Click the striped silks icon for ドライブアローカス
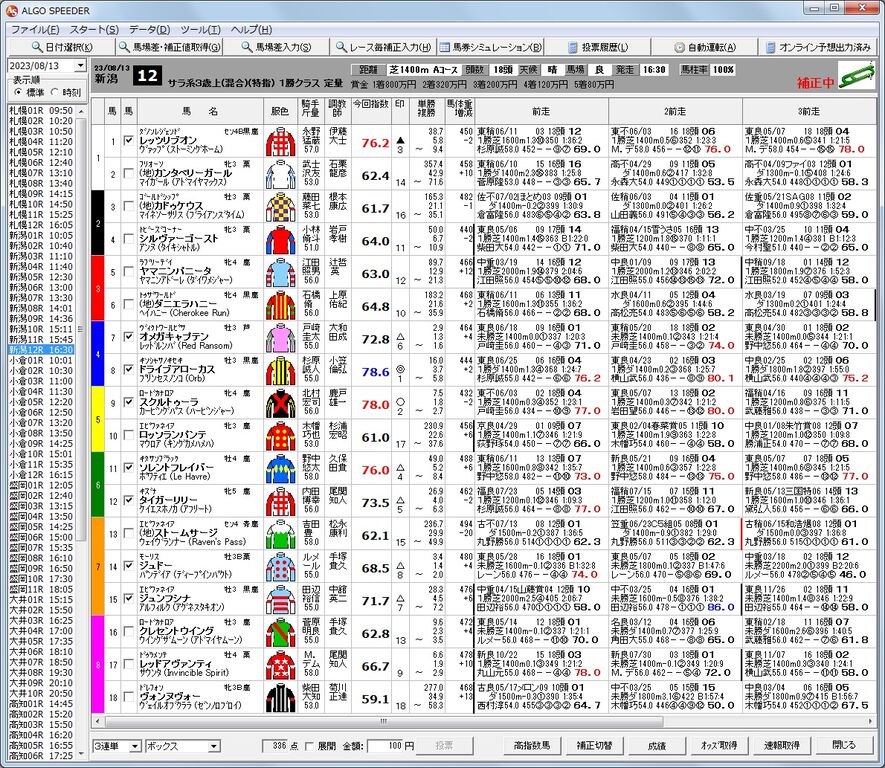The height and width of the screenshot is (768, 885). click(280, 371)
